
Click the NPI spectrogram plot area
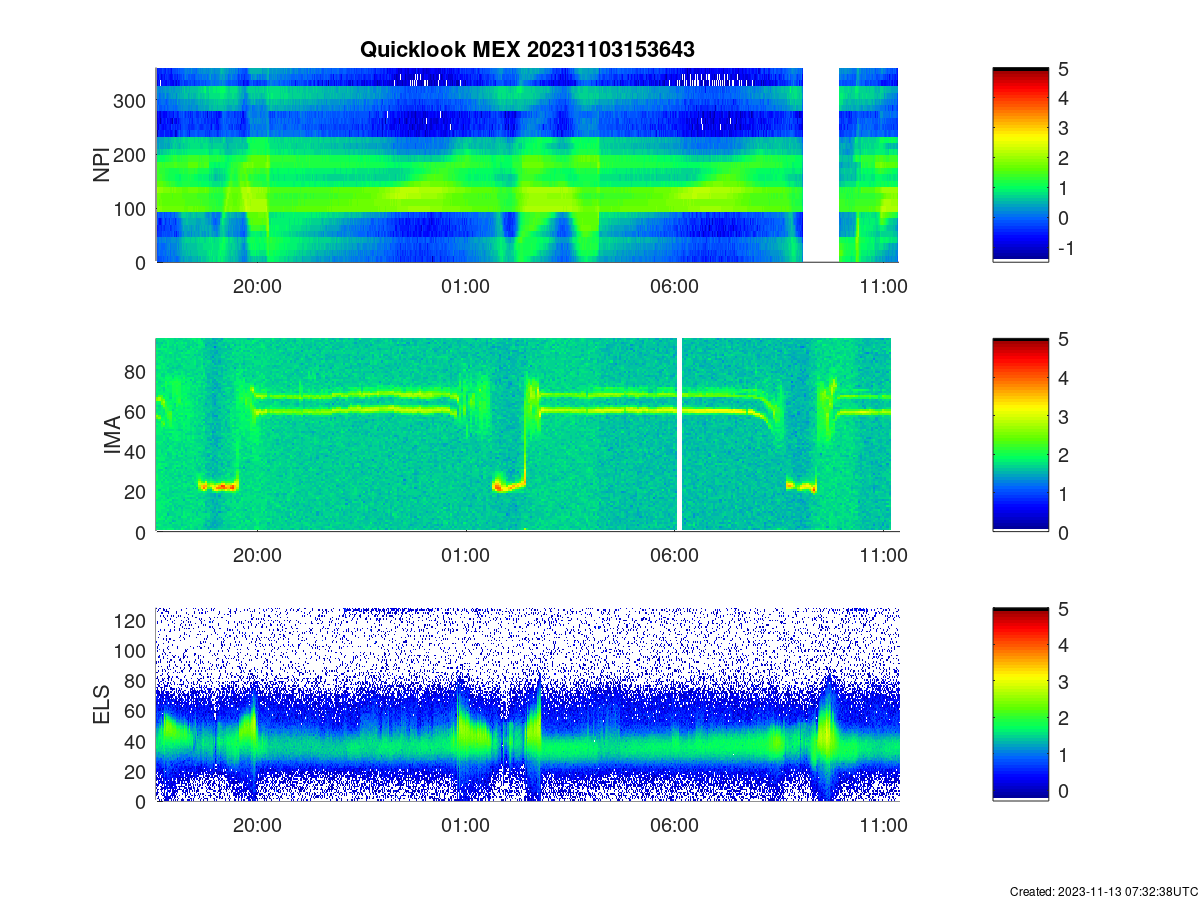coord(527,165)
